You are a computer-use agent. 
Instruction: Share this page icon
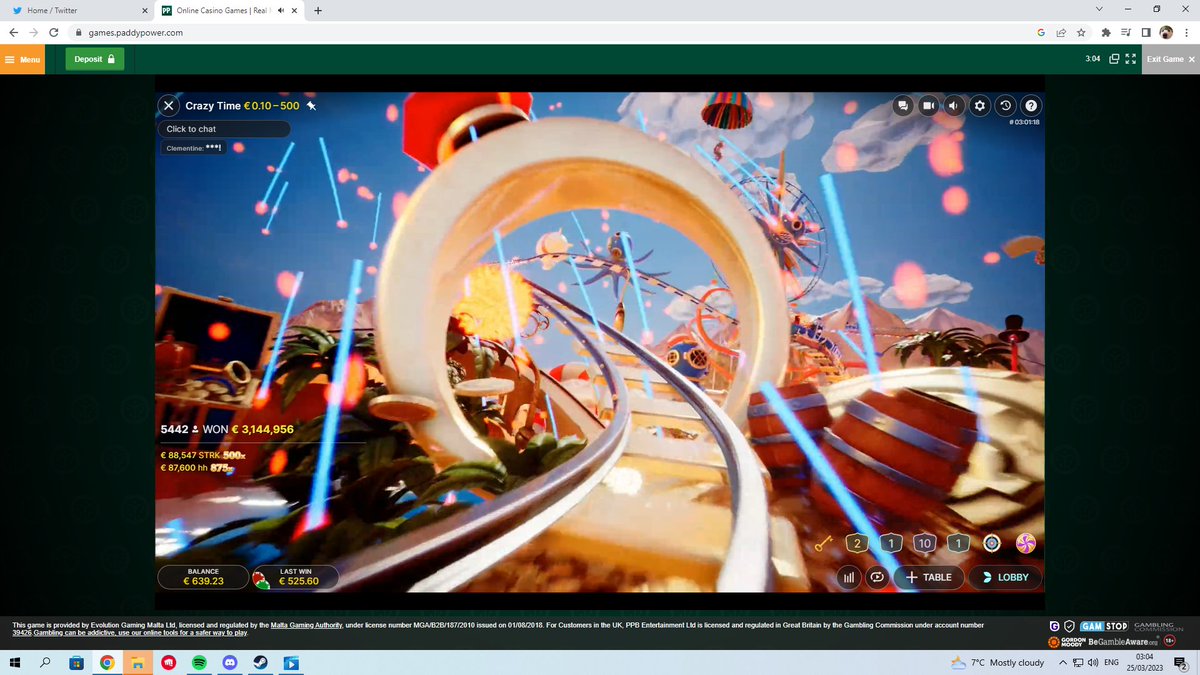tap(1061, 33)
